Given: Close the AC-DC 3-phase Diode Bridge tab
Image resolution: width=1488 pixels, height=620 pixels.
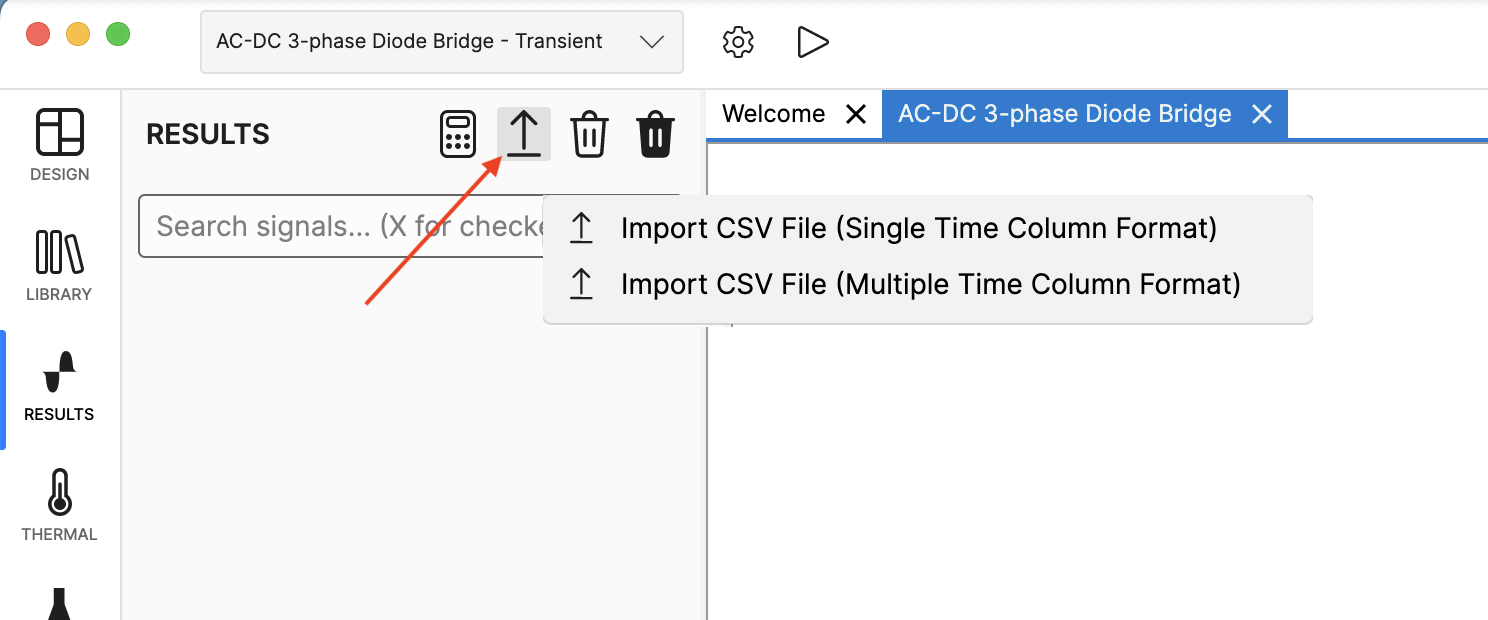Looking at the screenshot, I should [x=1261, y=113].
